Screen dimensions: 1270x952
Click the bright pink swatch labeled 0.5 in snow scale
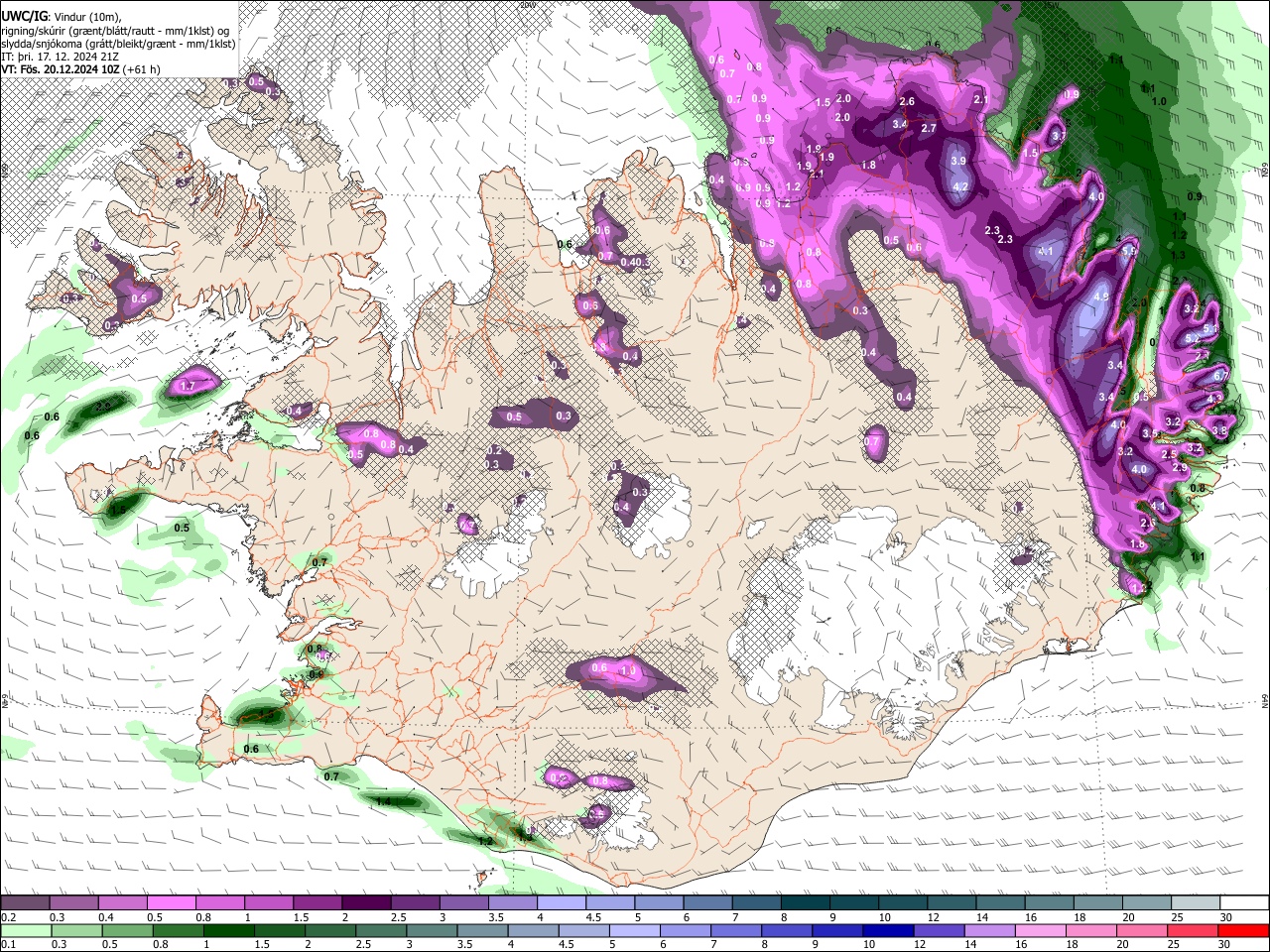pos(171,902)
